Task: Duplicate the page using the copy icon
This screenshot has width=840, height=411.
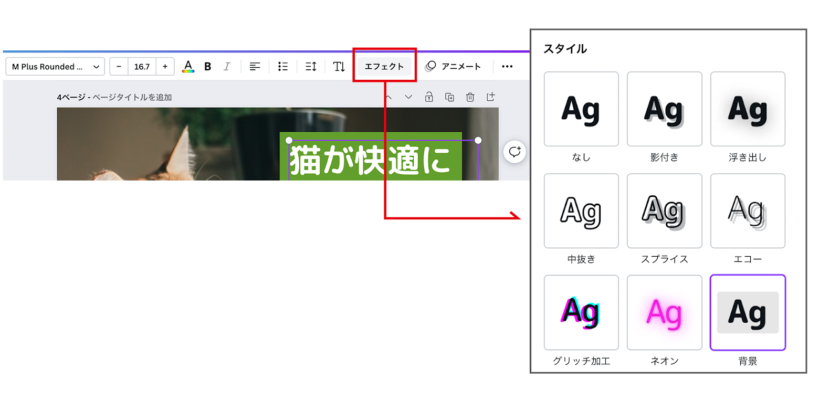Action: pyautogui.click(x=449, y=97)
